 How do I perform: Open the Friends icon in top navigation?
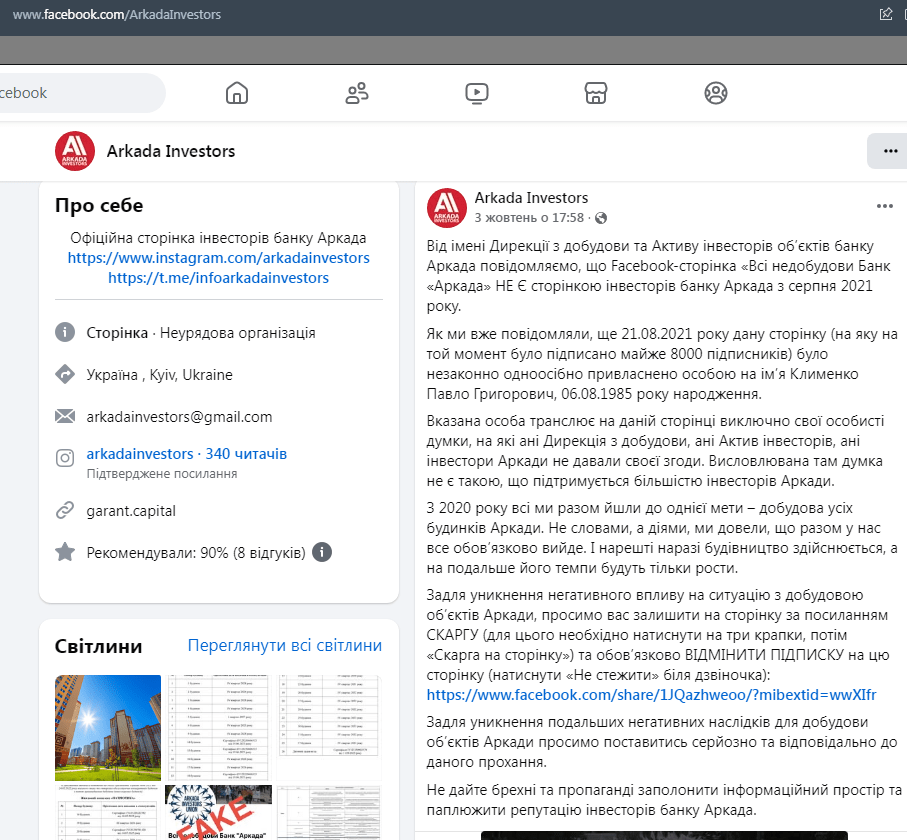357,93
